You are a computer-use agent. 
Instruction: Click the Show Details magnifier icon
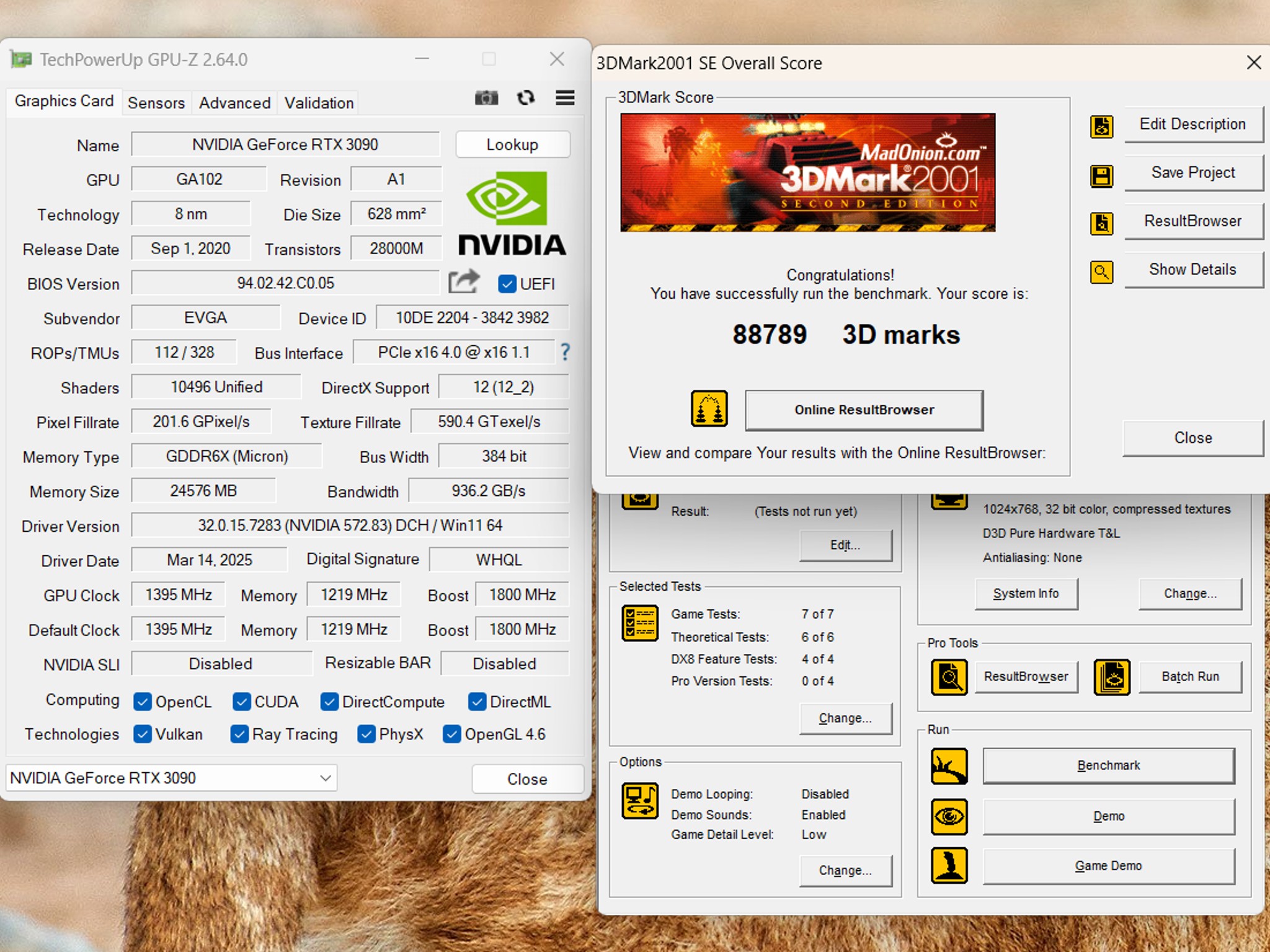coord(1102,271)
